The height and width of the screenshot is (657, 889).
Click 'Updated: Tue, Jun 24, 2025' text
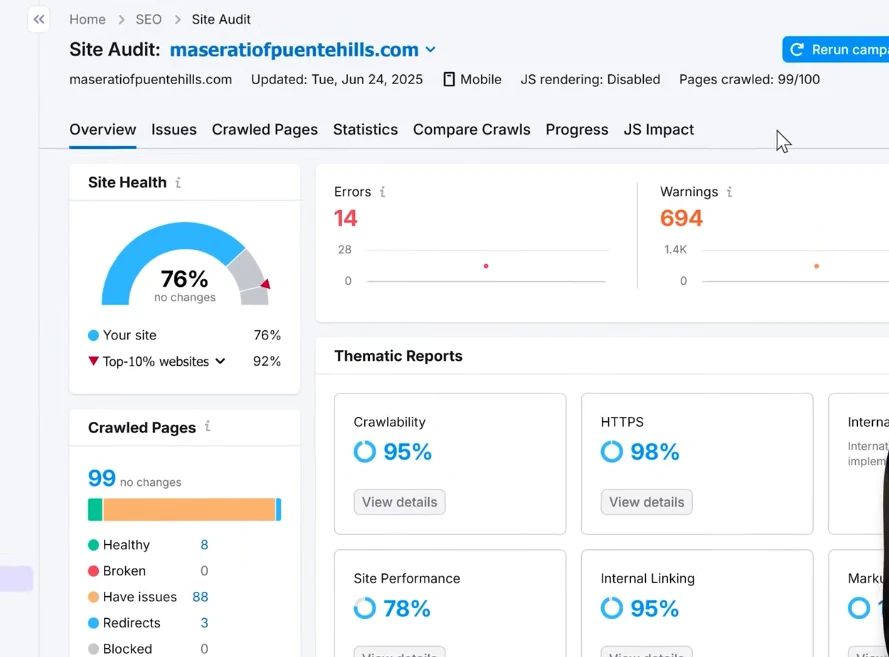pyautogui.click(x=337, y=79)
